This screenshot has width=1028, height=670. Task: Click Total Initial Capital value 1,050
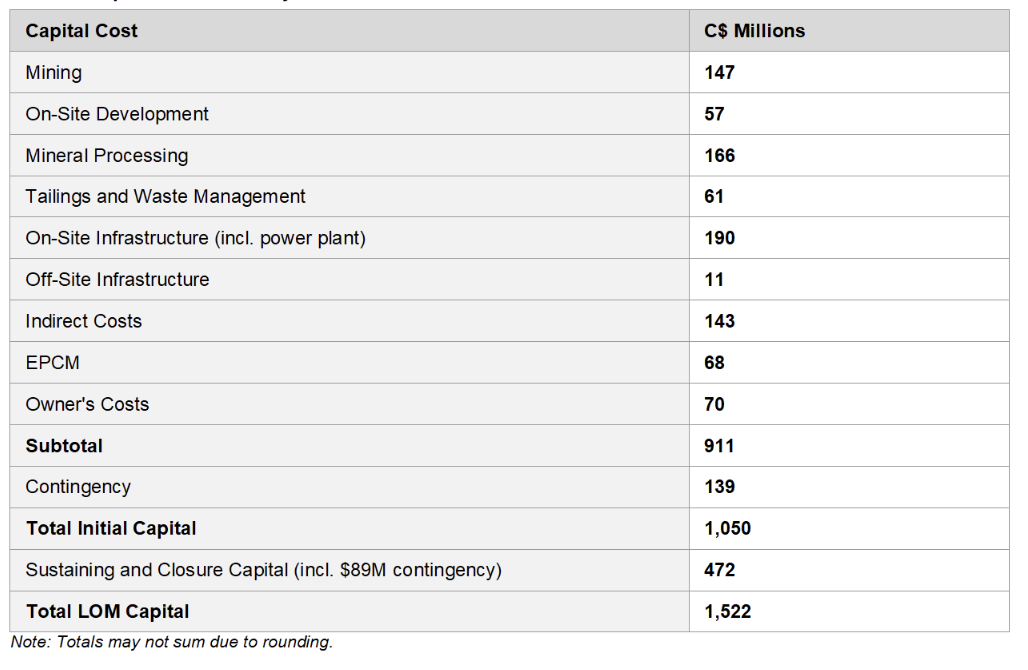(727, 528)
